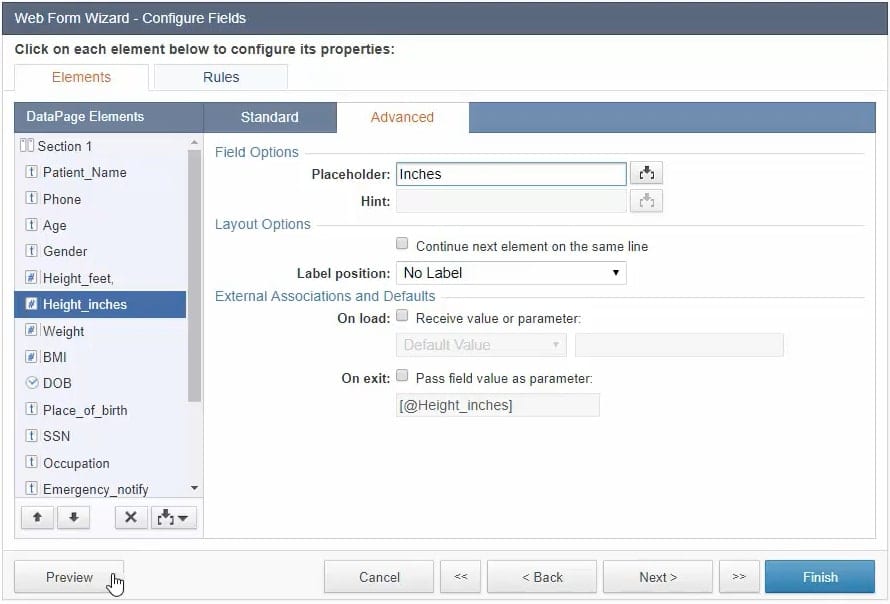
Task: Click insert parameter icon beside Hint
Action: click(647, 201)
